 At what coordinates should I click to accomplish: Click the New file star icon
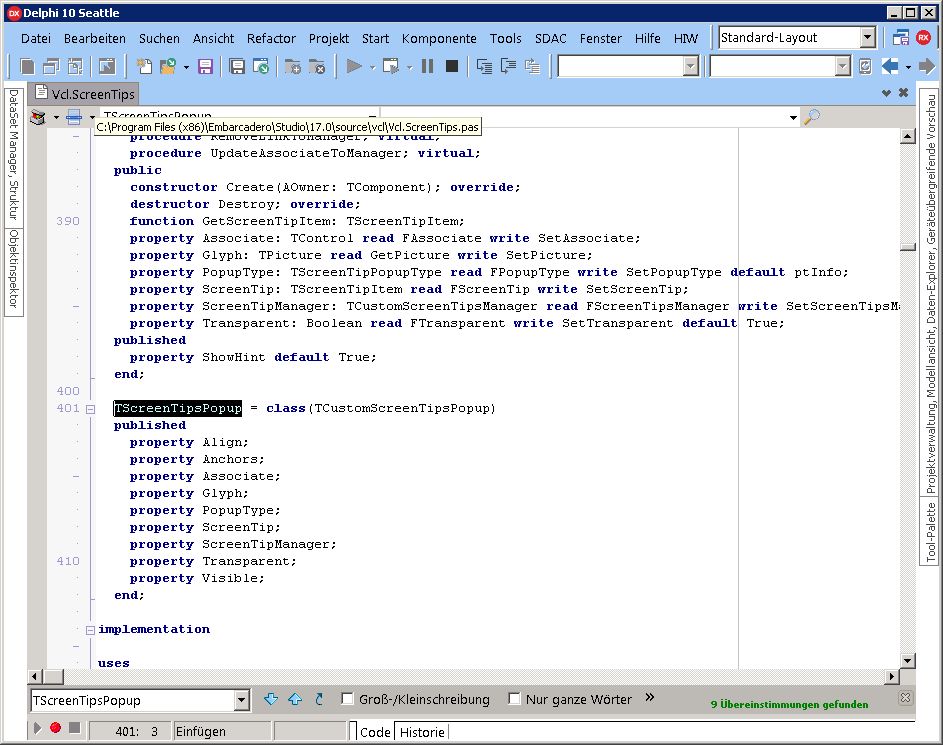144,66
